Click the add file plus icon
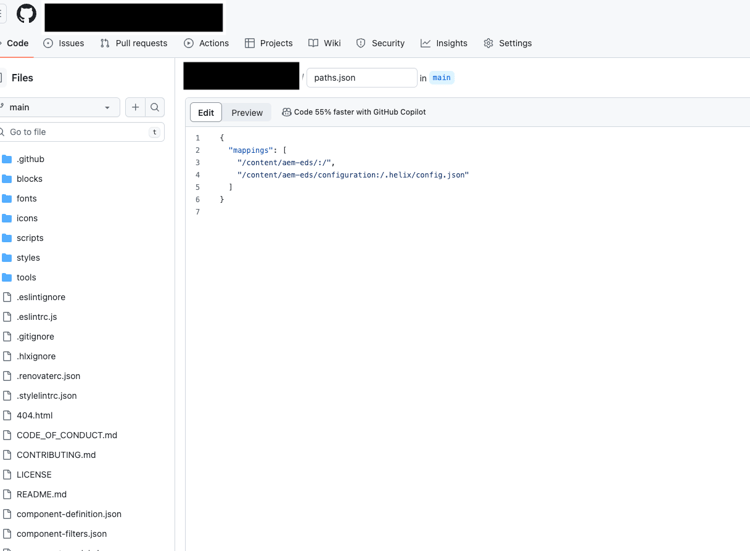The image size is (750, 551). click(135, 107)
